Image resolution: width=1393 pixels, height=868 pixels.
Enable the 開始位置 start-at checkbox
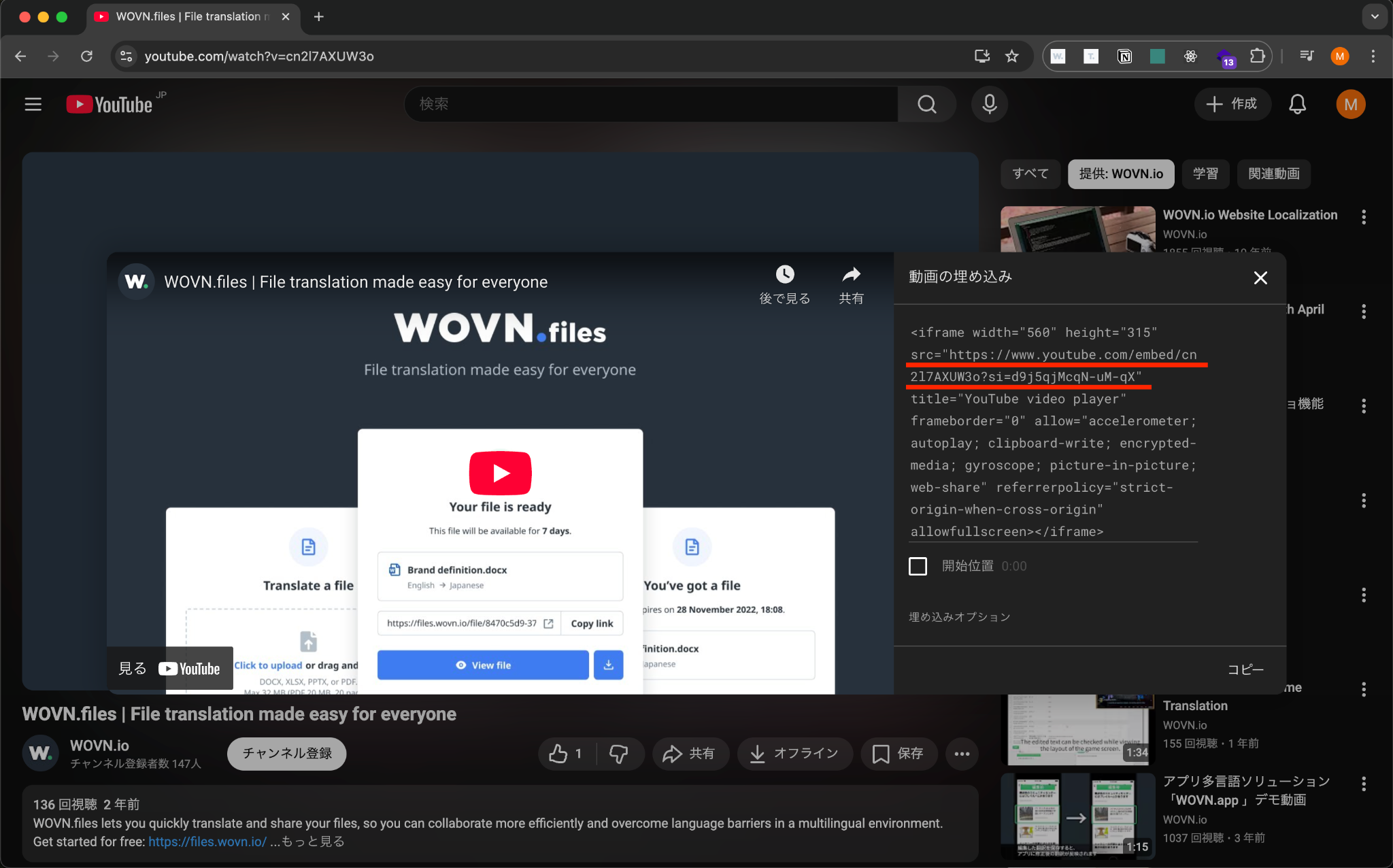[918, 566]
